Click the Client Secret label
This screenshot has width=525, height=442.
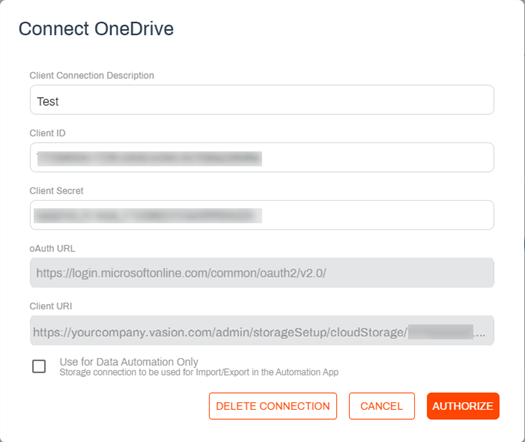(x=56, y=191)
